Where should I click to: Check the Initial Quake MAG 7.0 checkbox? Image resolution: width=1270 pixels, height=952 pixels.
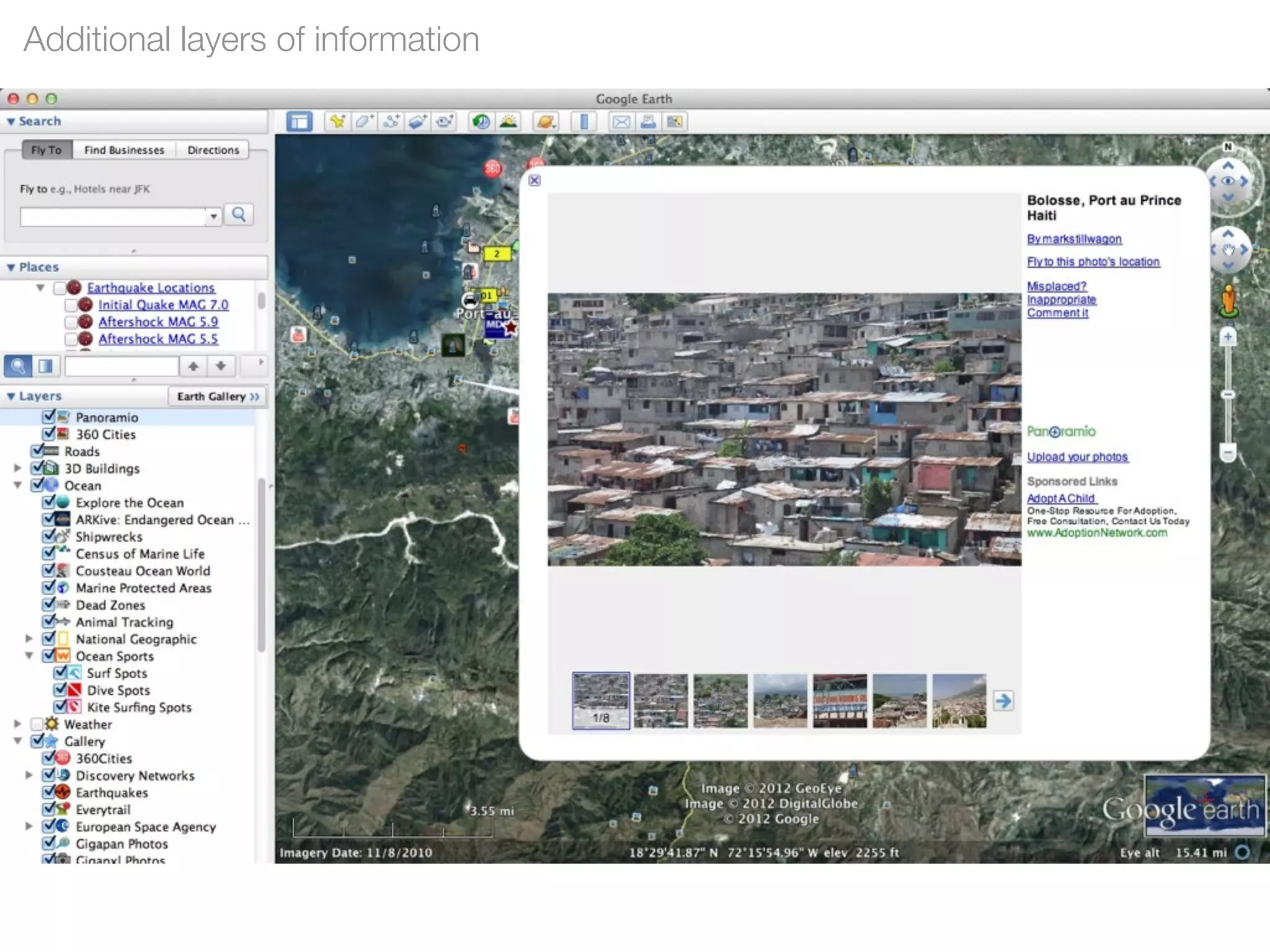[x=71, y=305]
